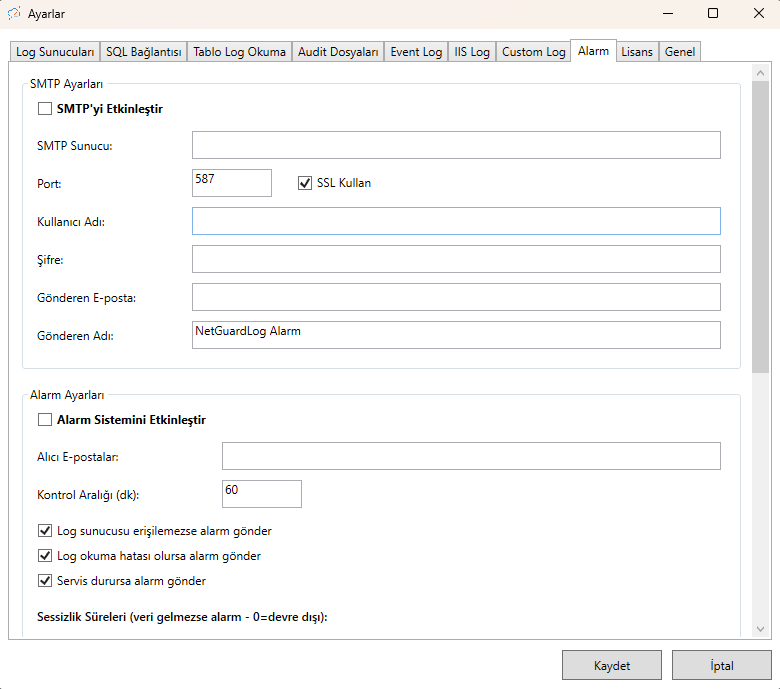780x689 pixels.
Task: Focus the Port number field
Action: (x=232, y=183)
